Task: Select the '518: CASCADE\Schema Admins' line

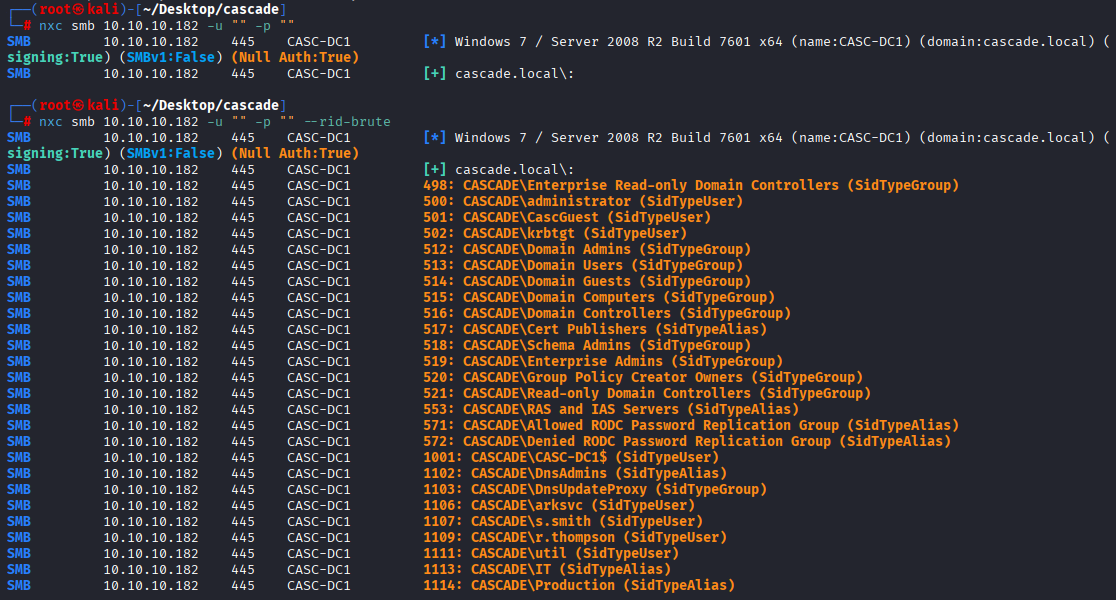Action: tap(587, 345)
